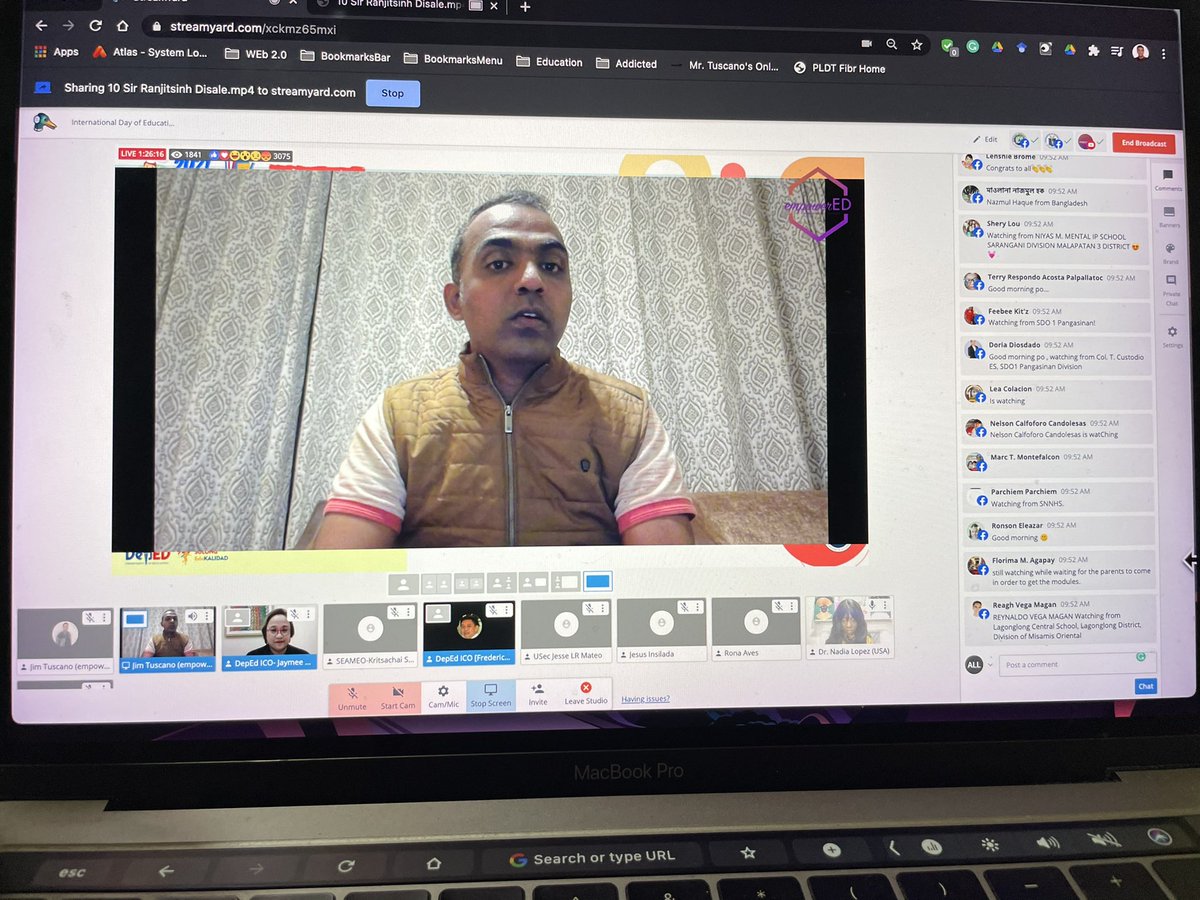This screenshot has width=1200, height=900.
Task: Select Doria Diosdado's comment
Action: click(x=1055, y=355)
